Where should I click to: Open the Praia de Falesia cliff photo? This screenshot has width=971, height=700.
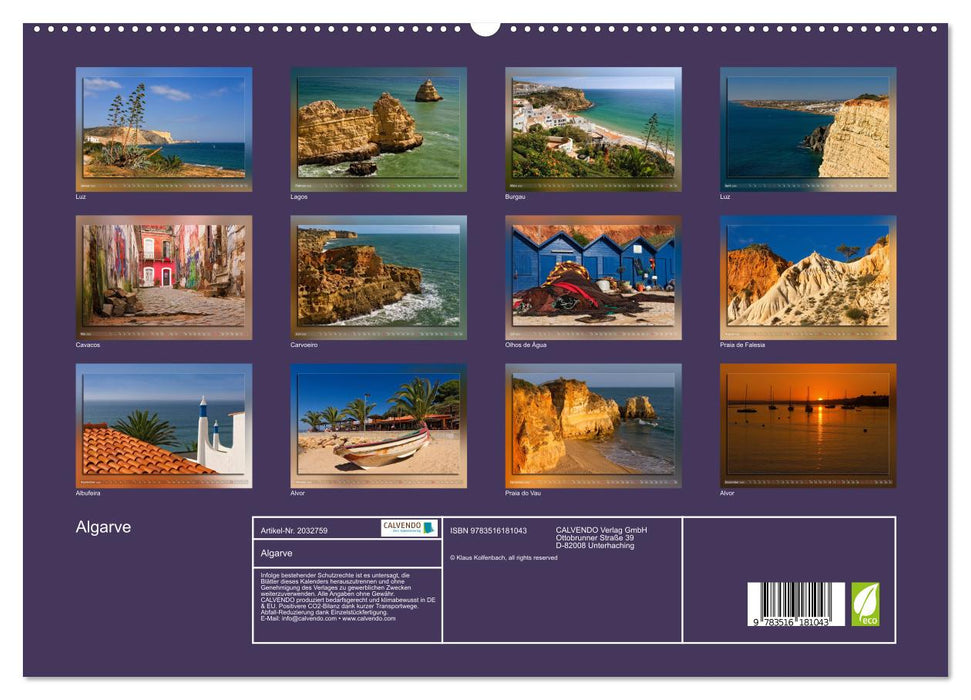click(x=810, y=278)
